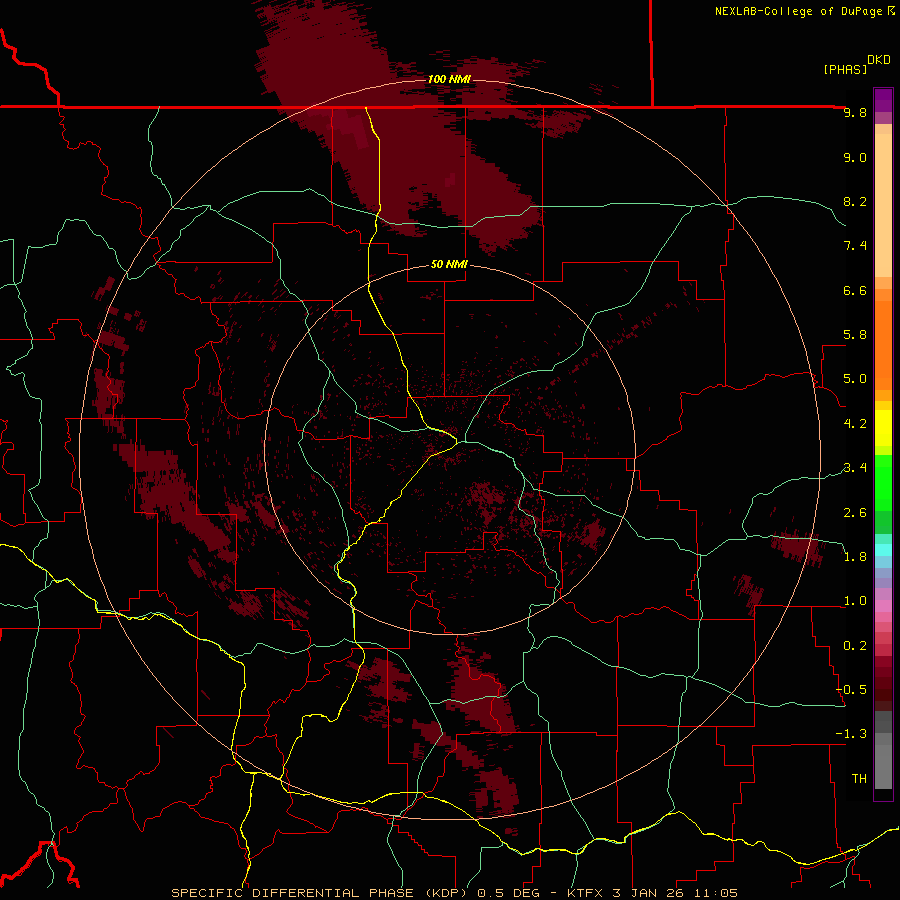Click the 3.4 legend value

click(x=855, y=468)
